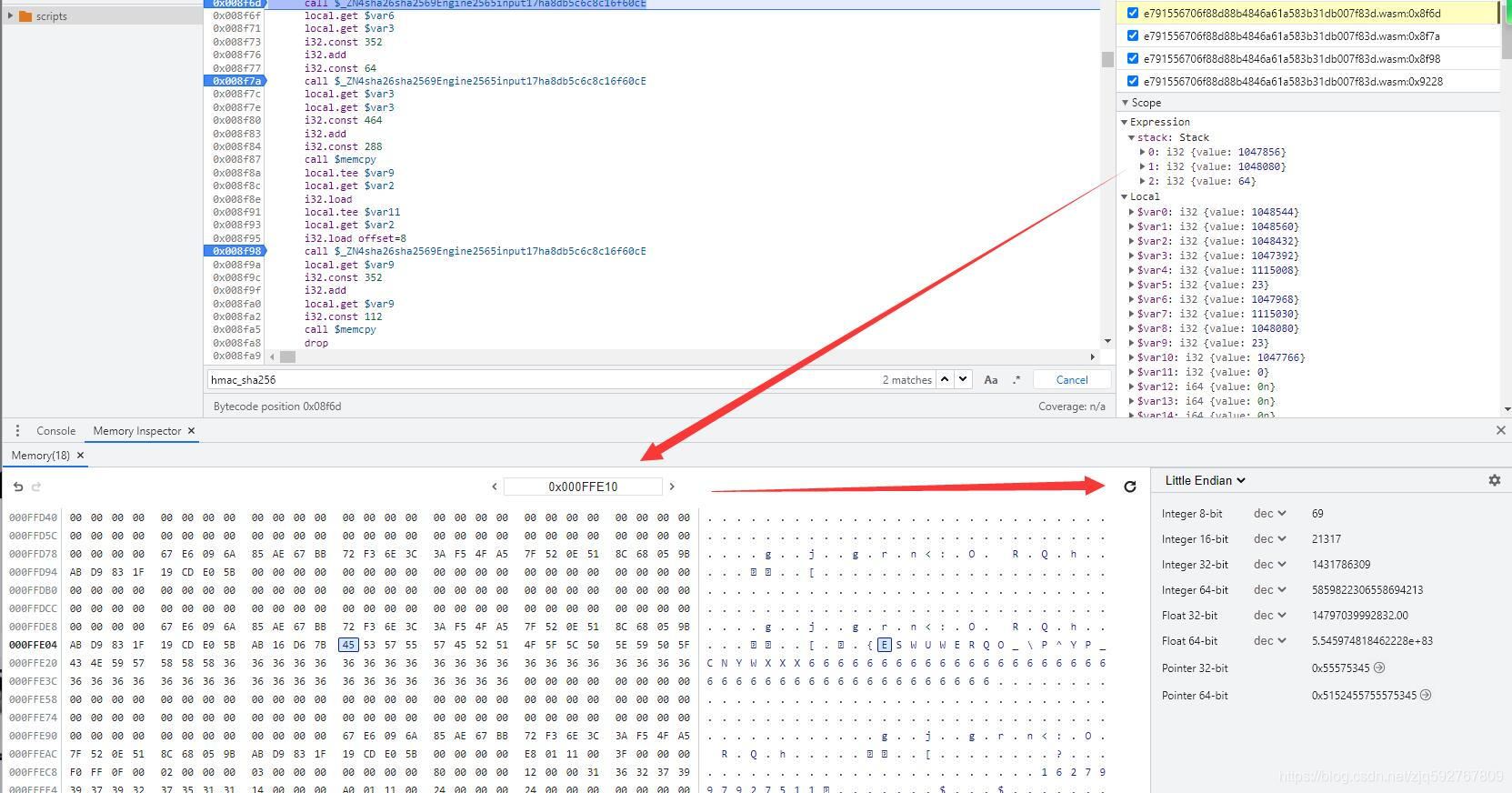Click code editor horizontal scrollbar

coord(287,356)
